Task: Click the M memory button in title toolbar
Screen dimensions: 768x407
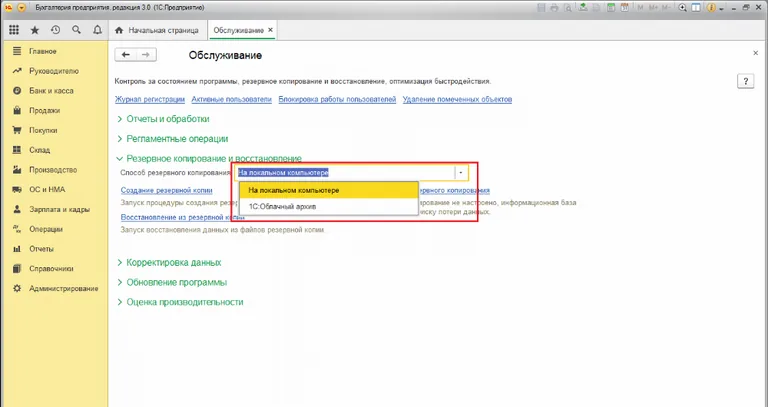Action: 641,8
